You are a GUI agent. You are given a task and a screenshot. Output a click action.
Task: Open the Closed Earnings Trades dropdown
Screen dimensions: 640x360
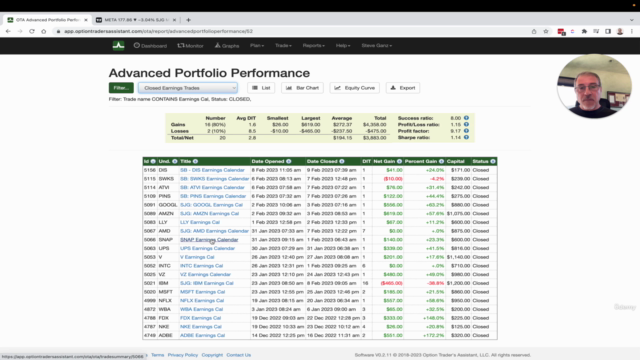(188, 88)
